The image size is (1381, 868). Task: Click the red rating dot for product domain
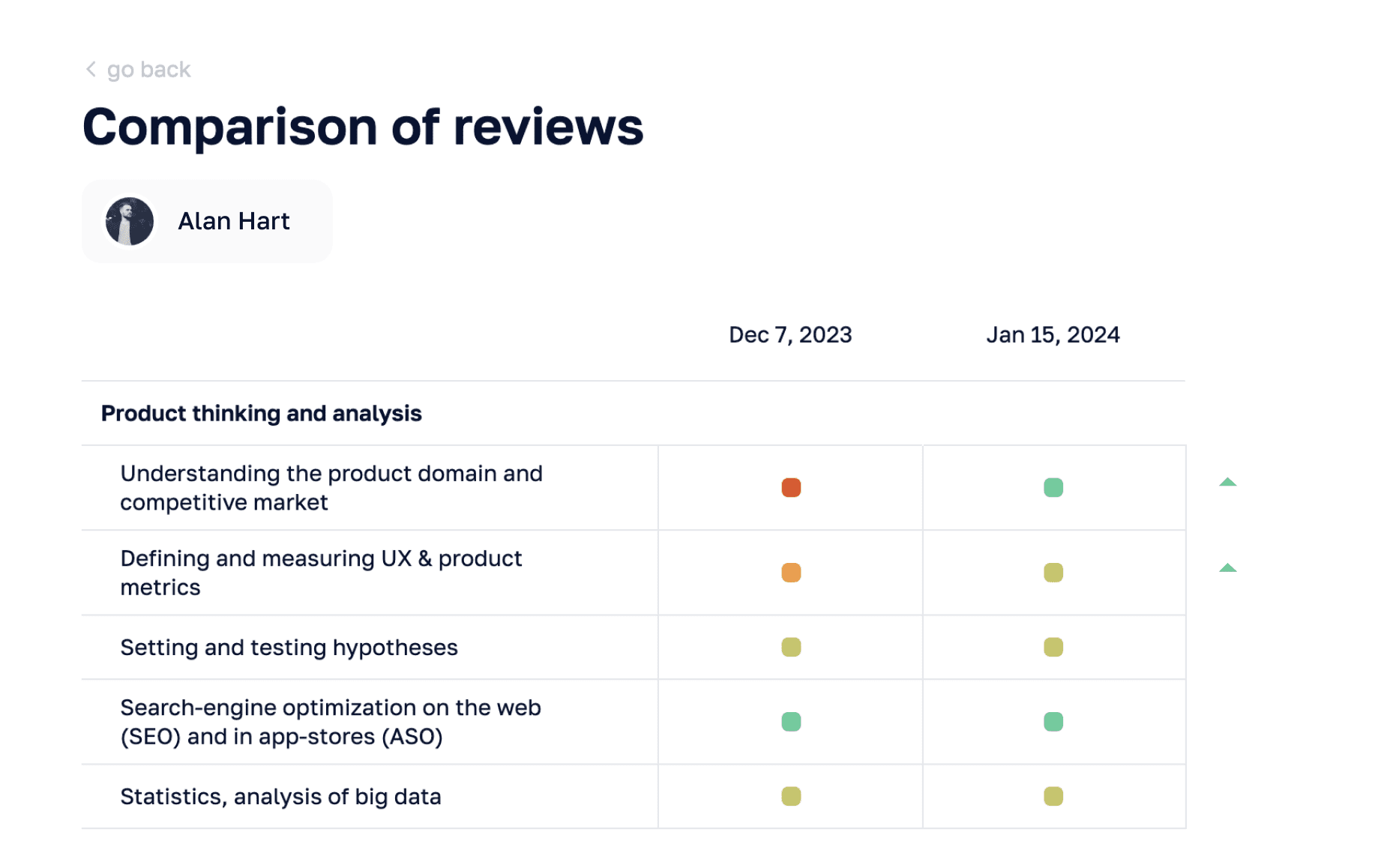790,487
